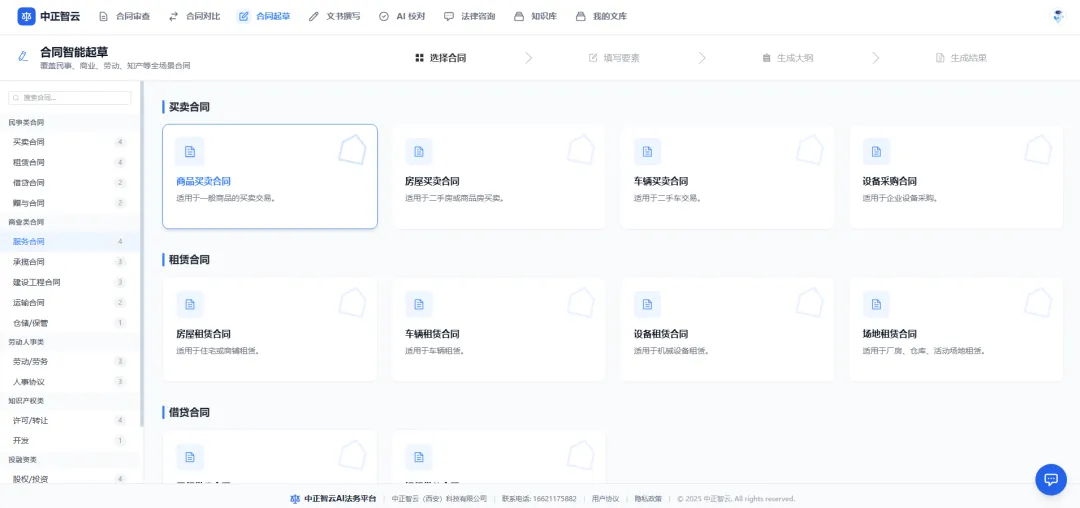Click the 场地租赁合同 document icon
Screen dimensions: 1080x508
click(x=876, y=304)
